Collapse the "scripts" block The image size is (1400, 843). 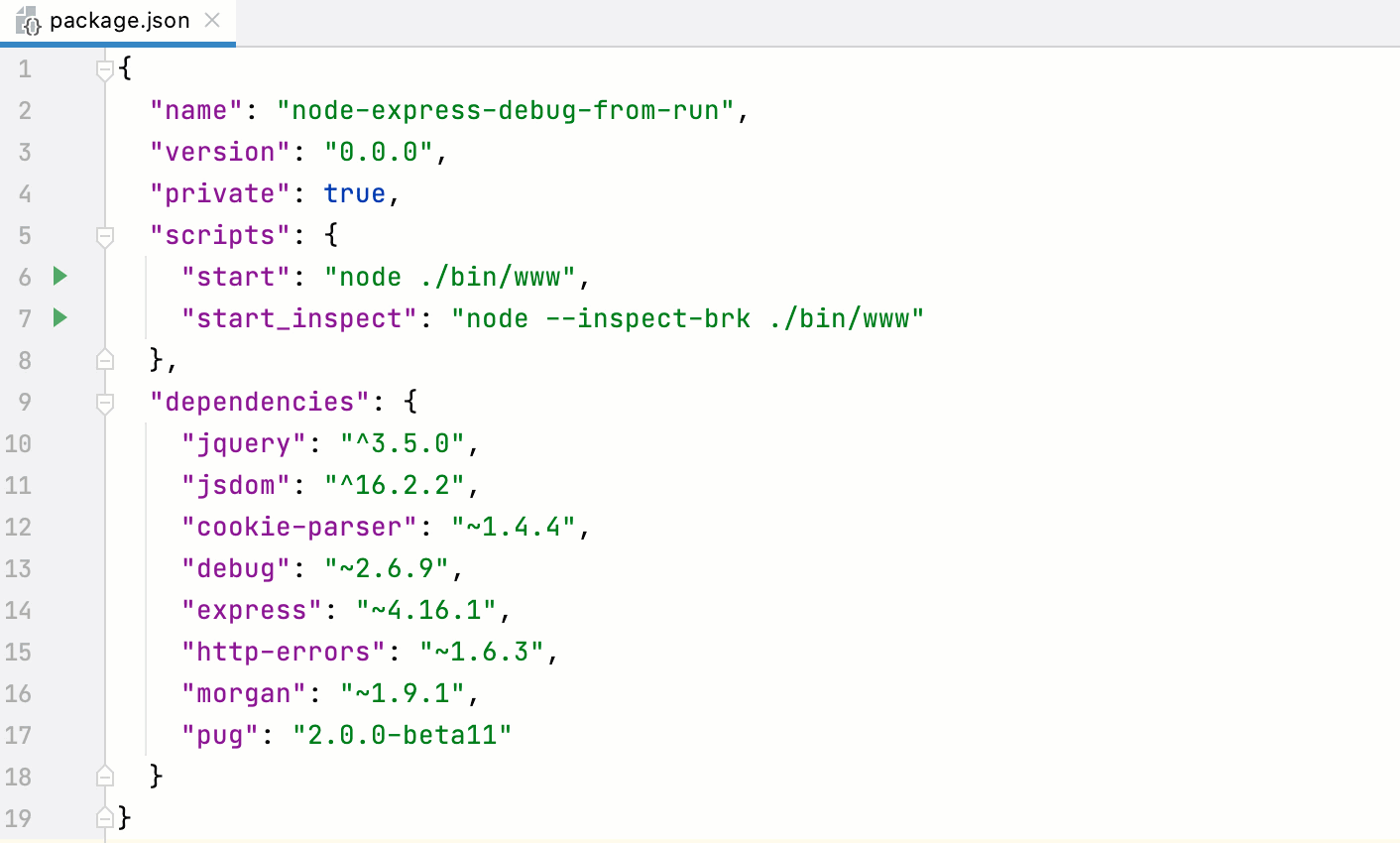pyautogui.click(x=104, y=235)
